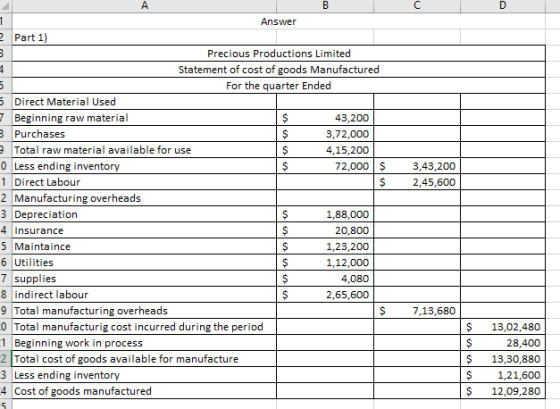560x409 pixels.
Task: Click the 'Depreciation' label cell
Action: [144, 214]
